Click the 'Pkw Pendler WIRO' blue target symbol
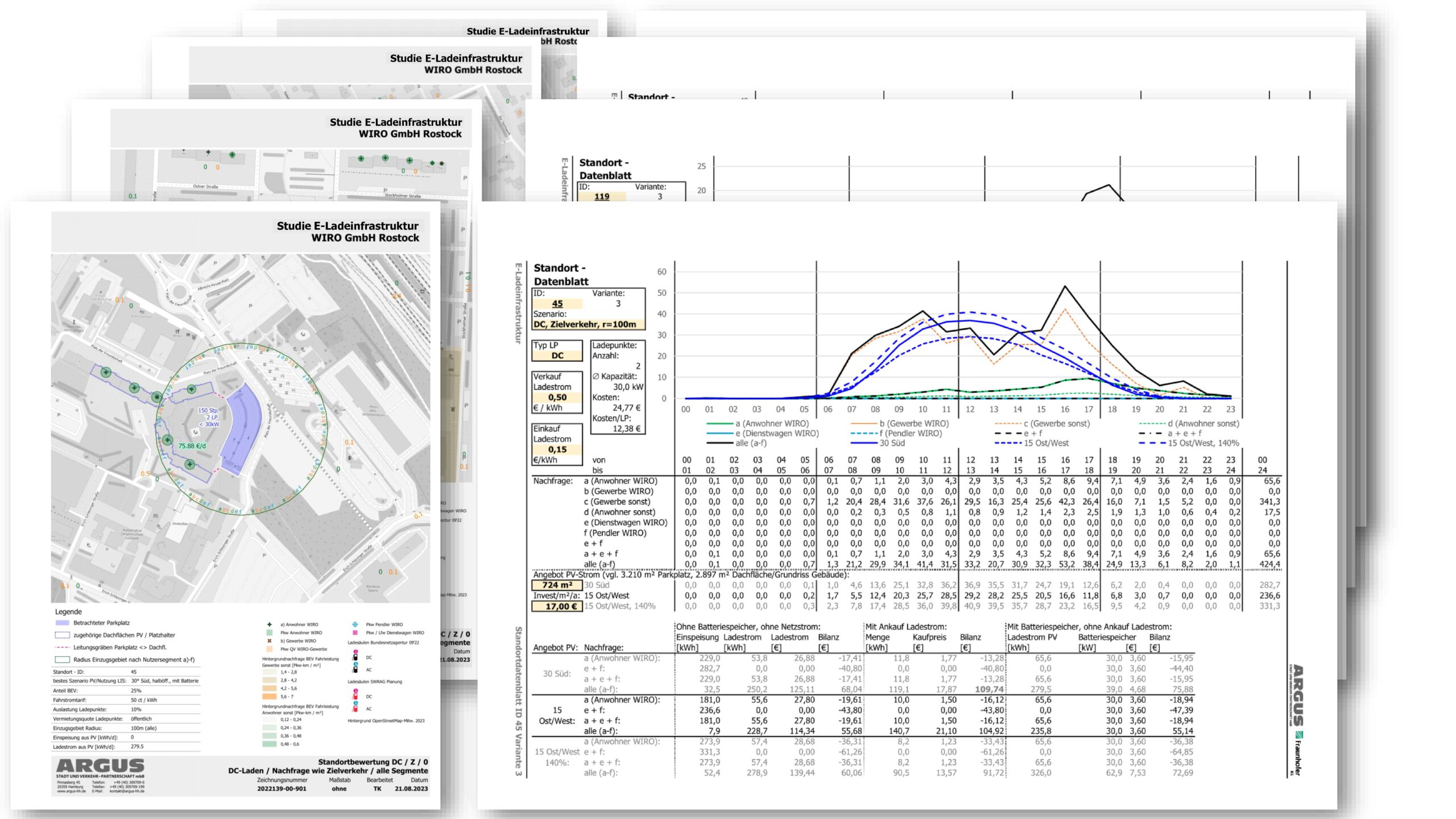Viewport: 1456px width, 819px height. pyautogui.click(x=355, y=624)
